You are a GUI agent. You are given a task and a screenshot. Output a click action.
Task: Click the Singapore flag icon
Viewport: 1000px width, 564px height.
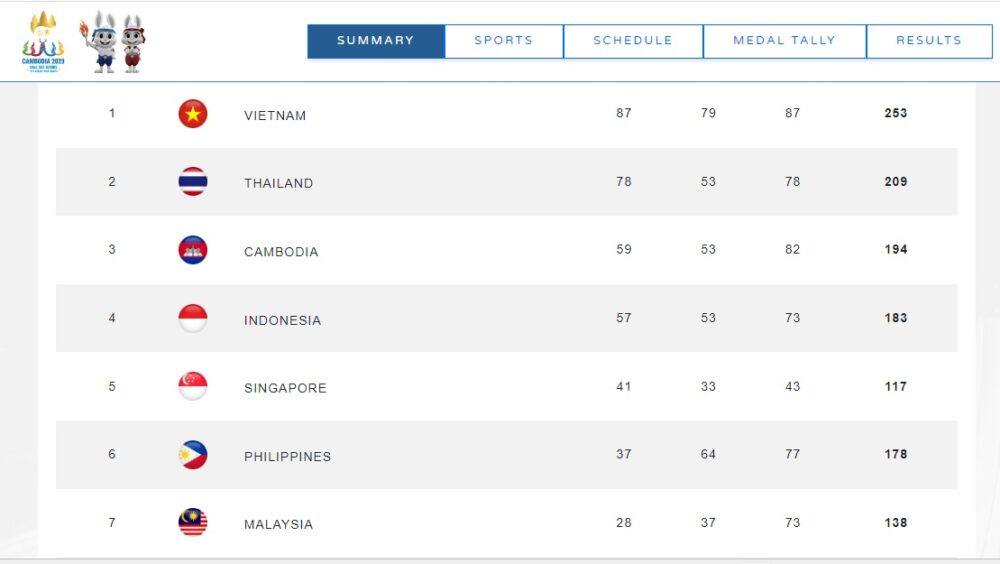(x=193, y=387)
